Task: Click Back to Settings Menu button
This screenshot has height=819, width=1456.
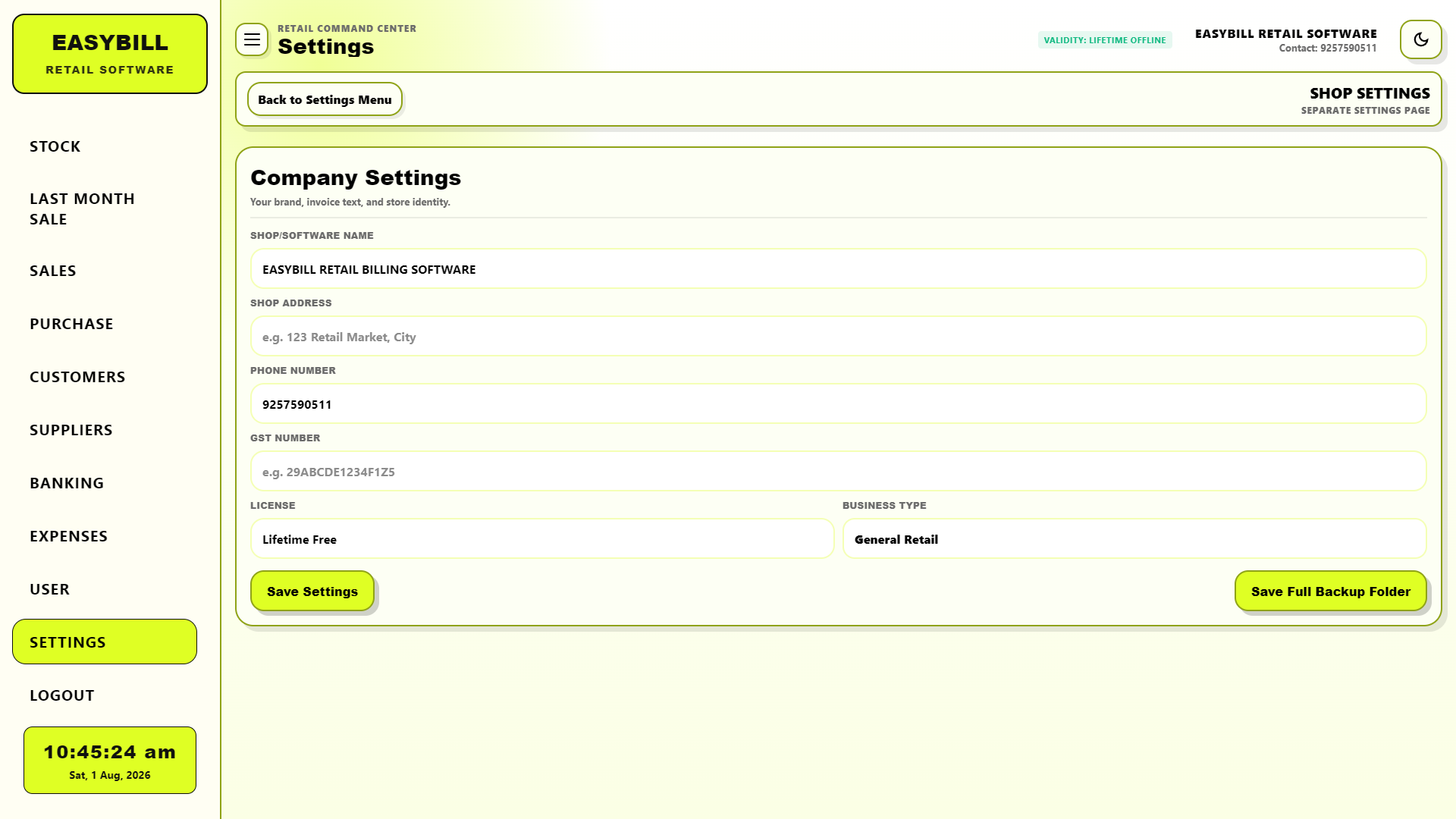Action: click(325, 99)
